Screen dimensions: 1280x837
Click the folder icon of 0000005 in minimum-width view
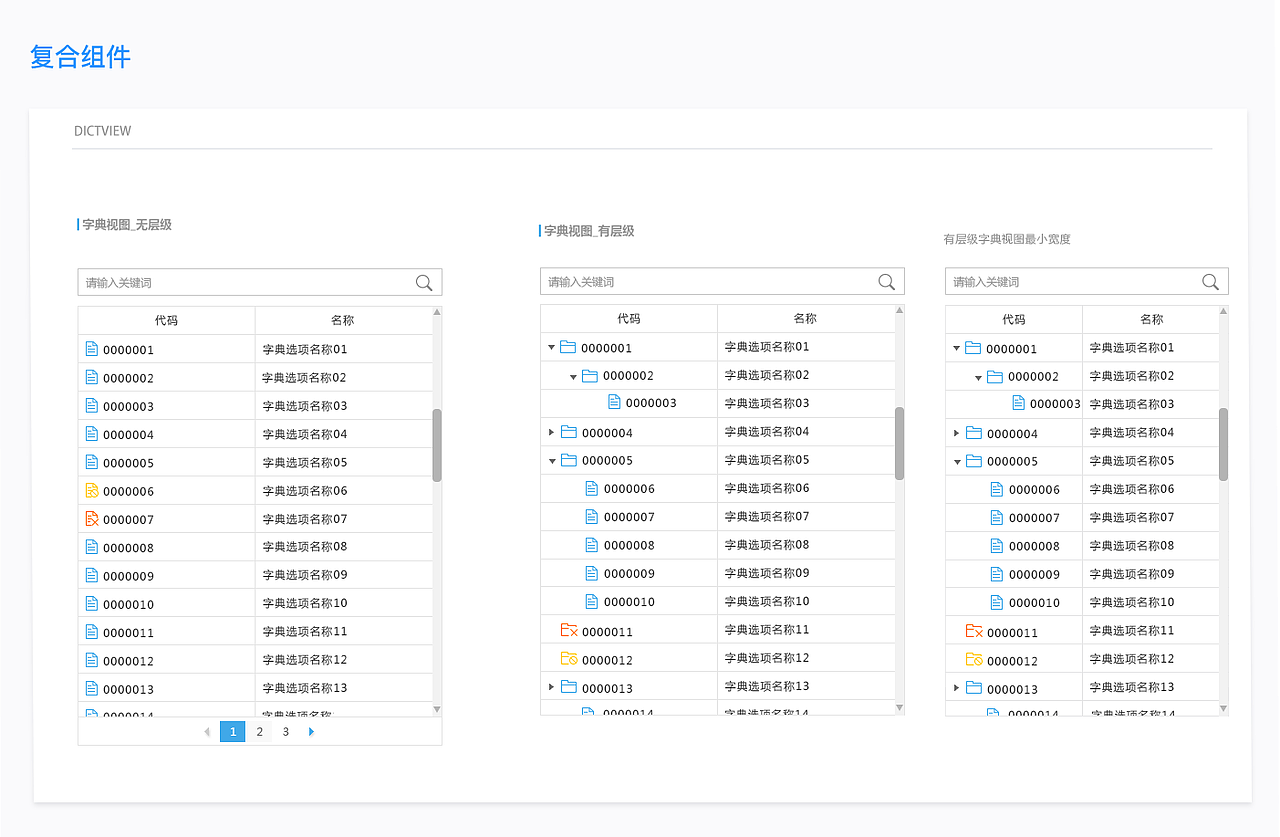click(974, 461)
